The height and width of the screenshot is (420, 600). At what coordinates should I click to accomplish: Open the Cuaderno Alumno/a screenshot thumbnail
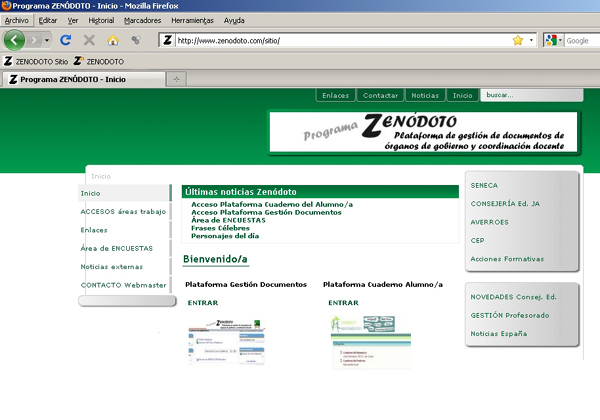pyautogui.click(x=371, y=342)
